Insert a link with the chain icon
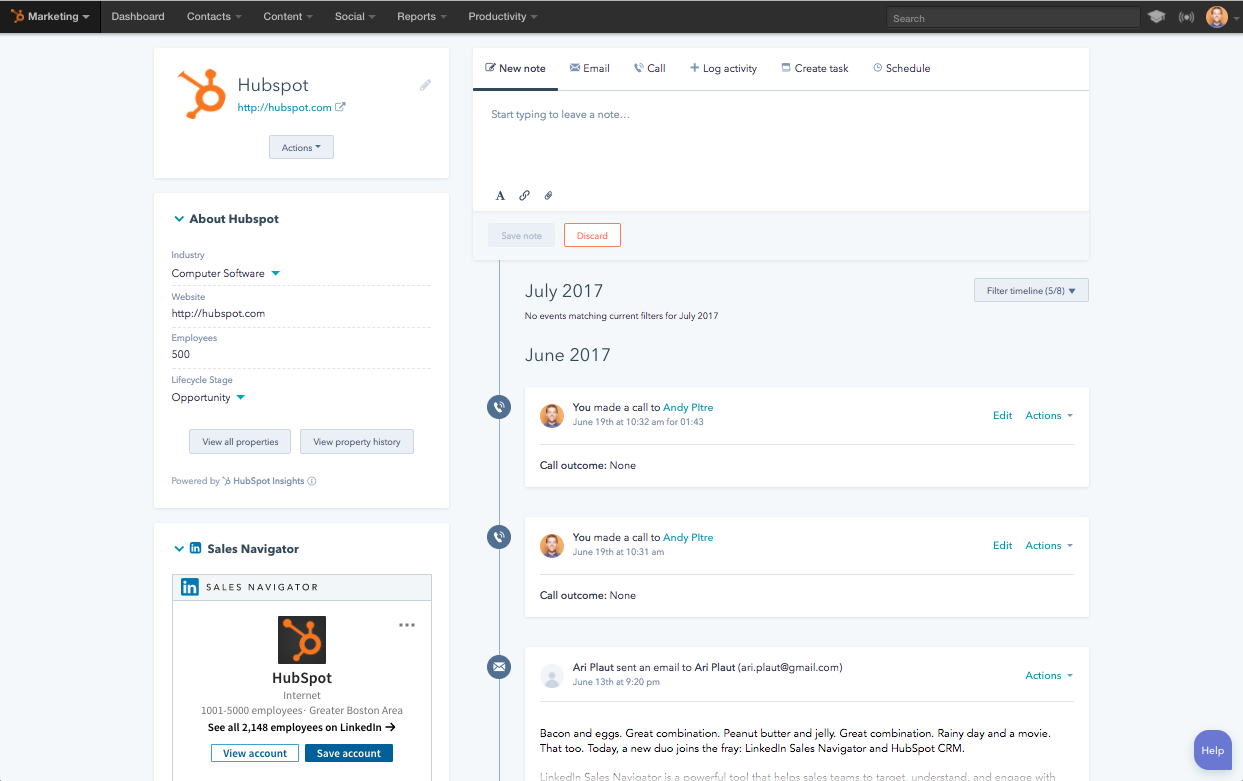This screenshot has height=781, width=1243. pos(524,196)
